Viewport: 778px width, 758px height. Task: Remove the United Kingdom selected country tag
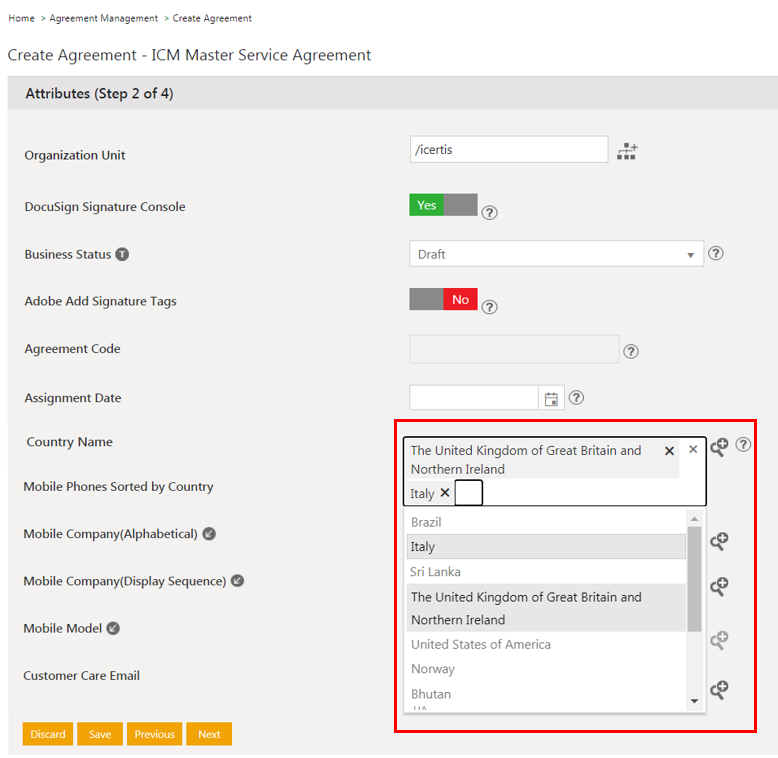point(669,451)
